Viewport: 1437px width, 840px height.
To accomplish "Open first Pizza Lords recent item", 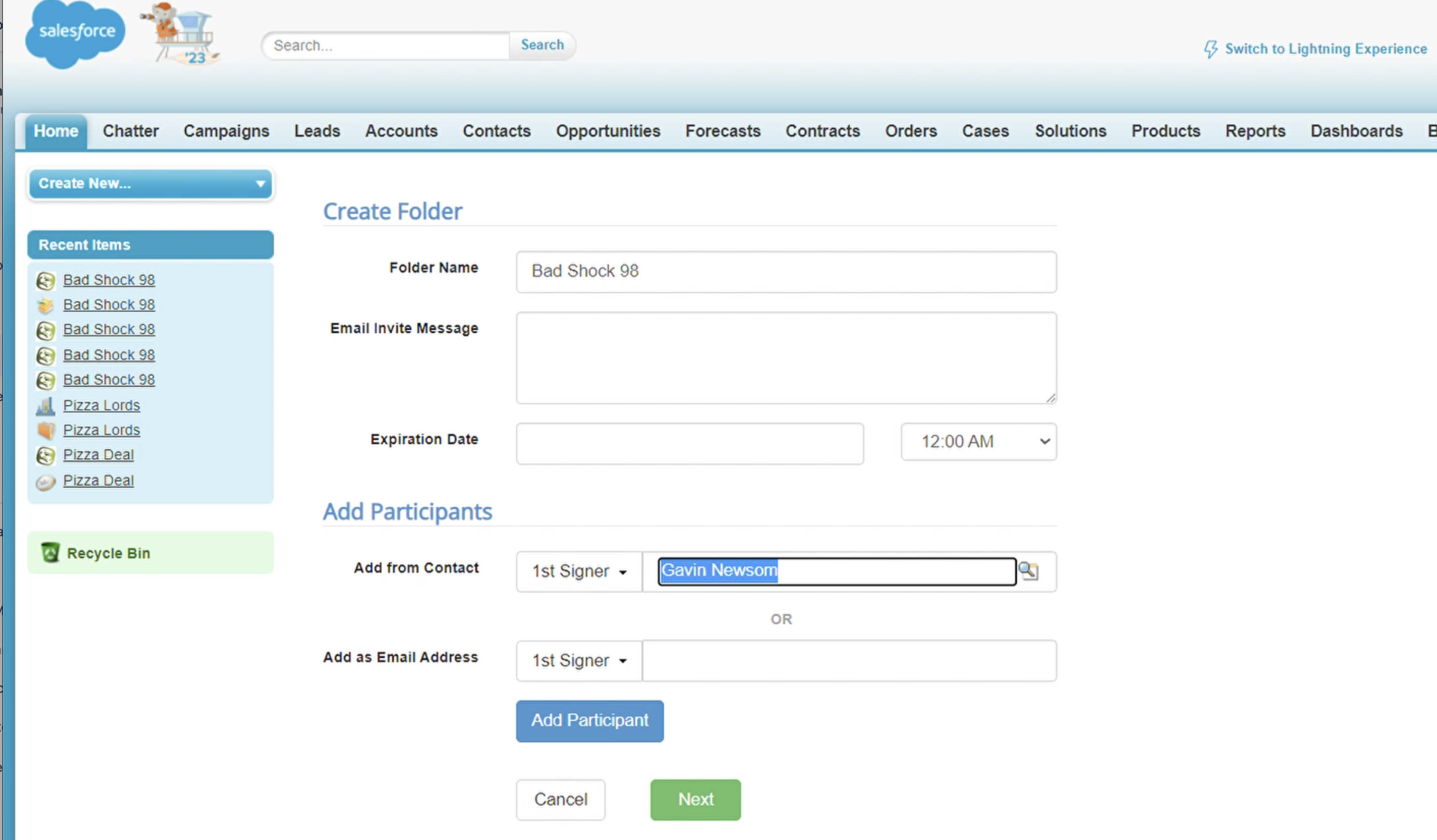I will 101,406.
